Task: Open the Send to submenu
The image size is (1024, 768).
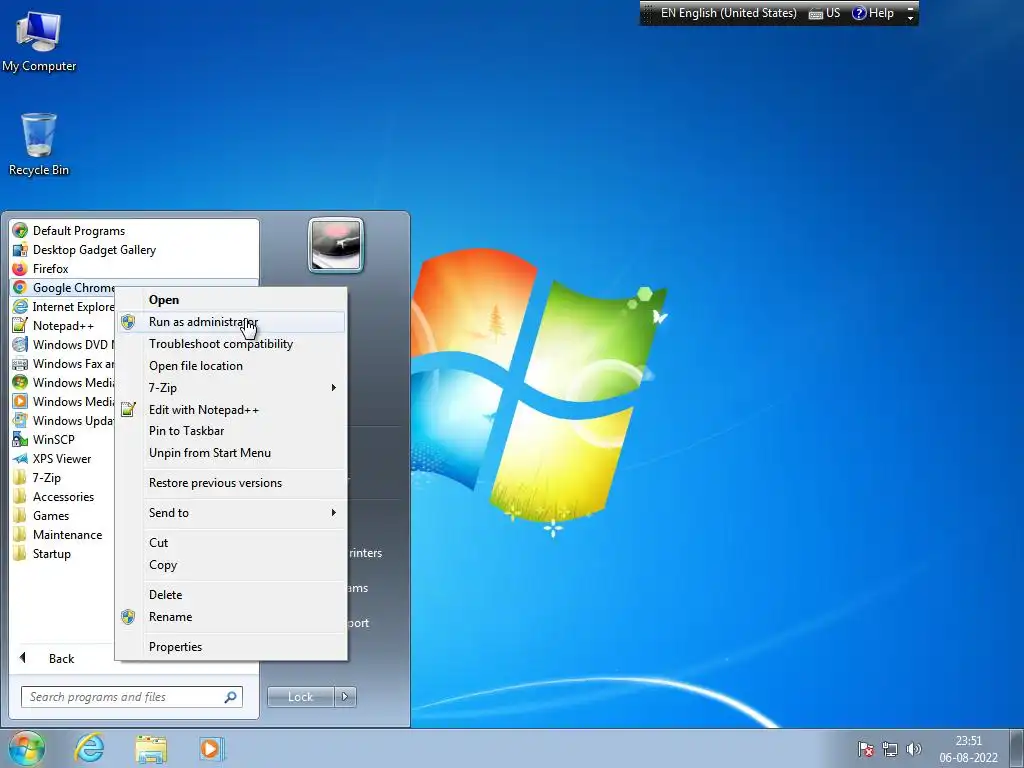Action: pyautogui.click(x=231, y=513)
